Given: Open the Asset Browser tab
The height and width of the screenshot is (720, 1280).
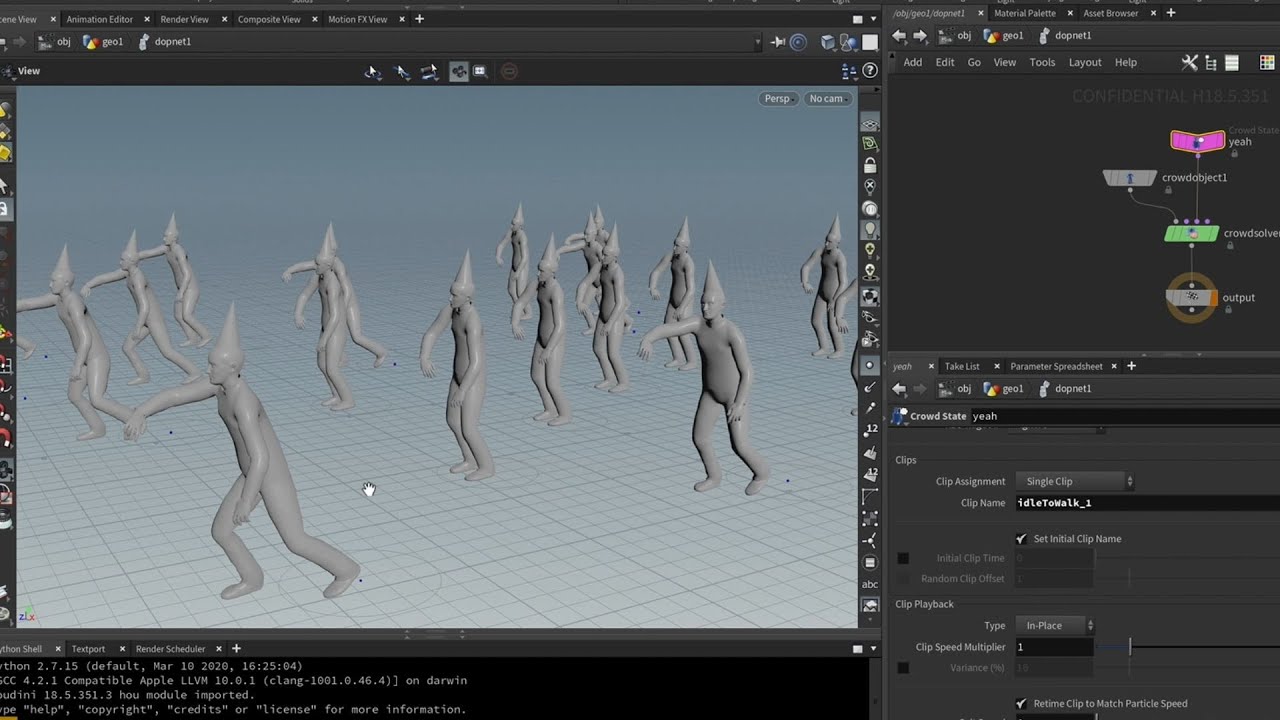Looking at the screenshot, I should 1111,13.
